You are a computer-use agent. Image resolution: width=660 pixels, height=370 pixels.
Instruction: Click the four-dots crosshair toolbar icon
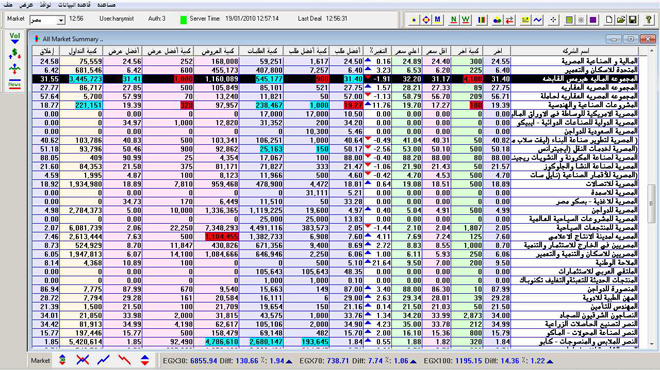553,20
